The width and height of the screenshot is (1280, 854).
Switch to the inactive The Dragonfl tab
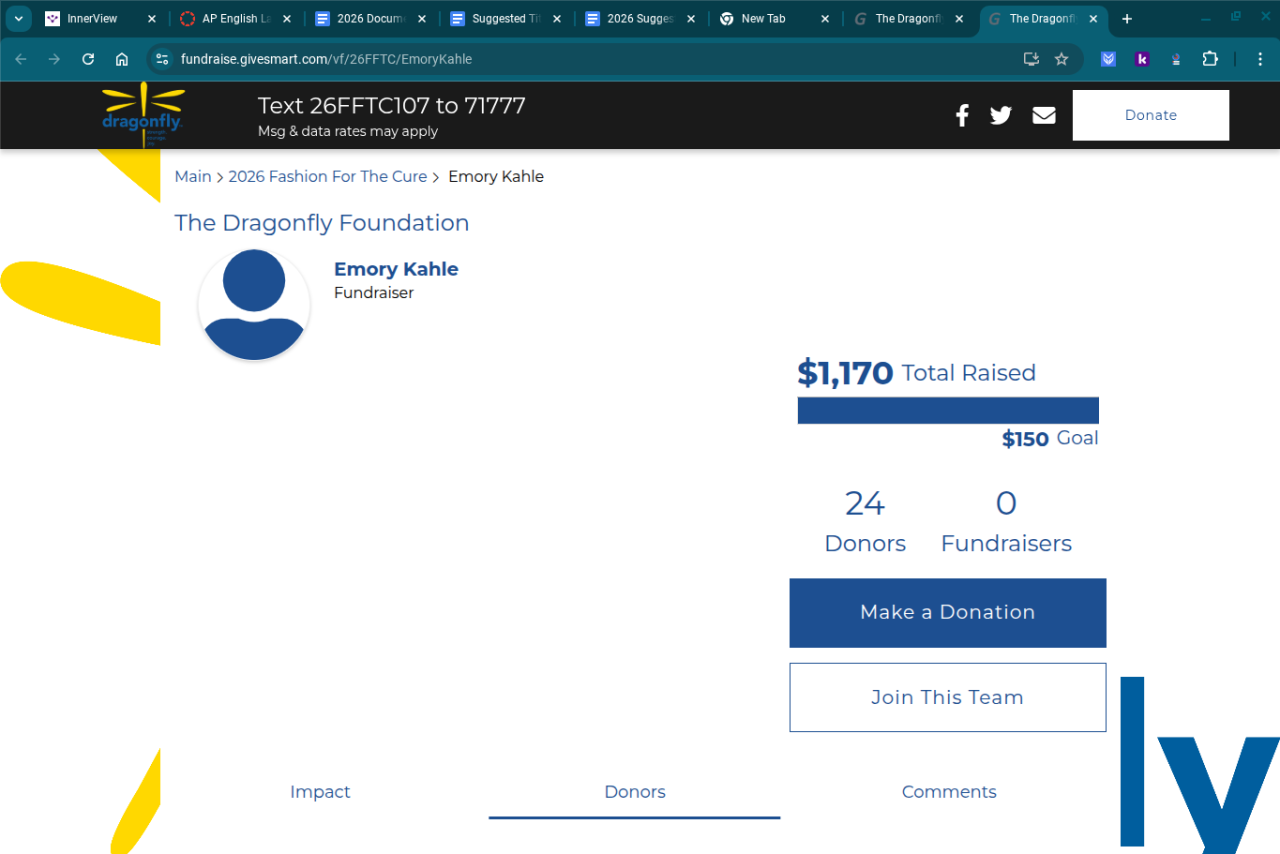point(909,19)
